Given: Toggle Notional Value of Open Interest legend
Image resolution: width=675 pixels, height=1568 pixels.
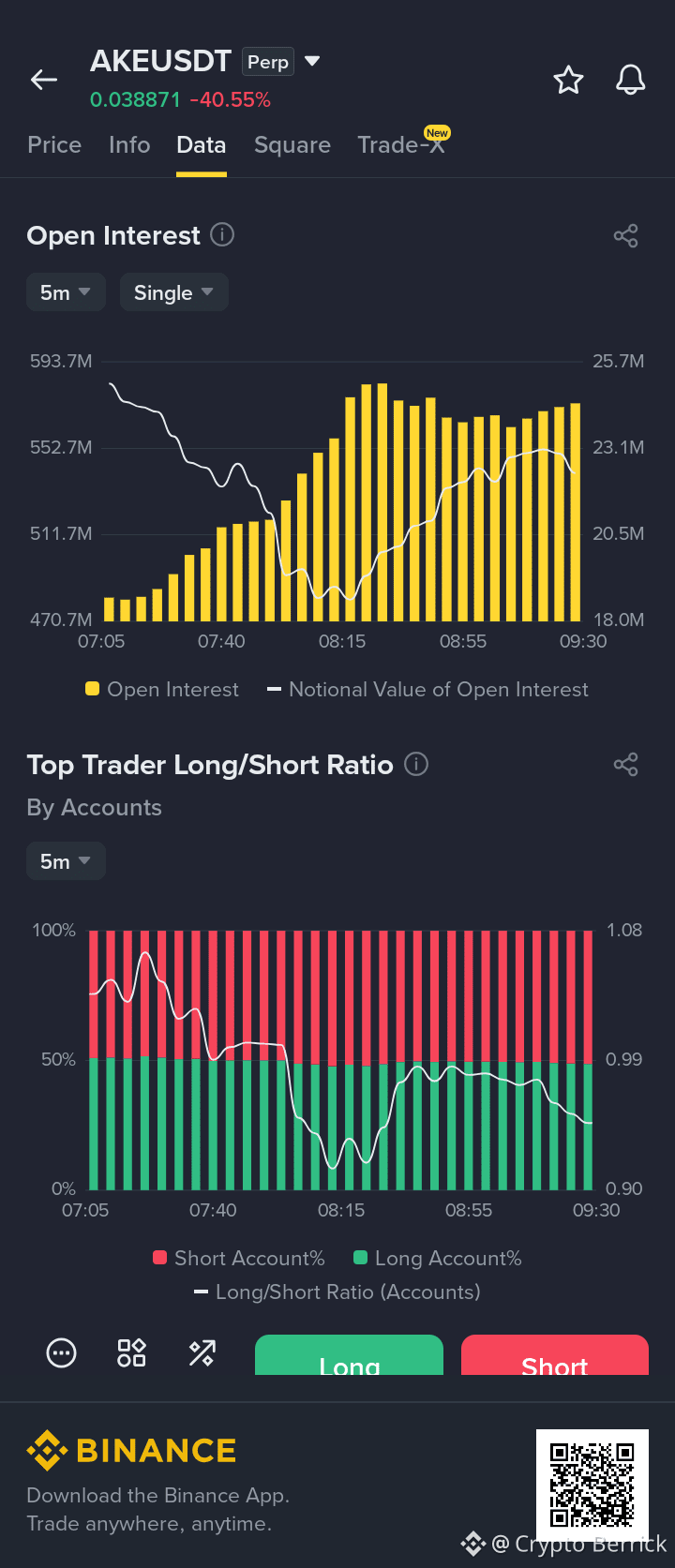Looking at the screenshot, I should click(427, 689).
